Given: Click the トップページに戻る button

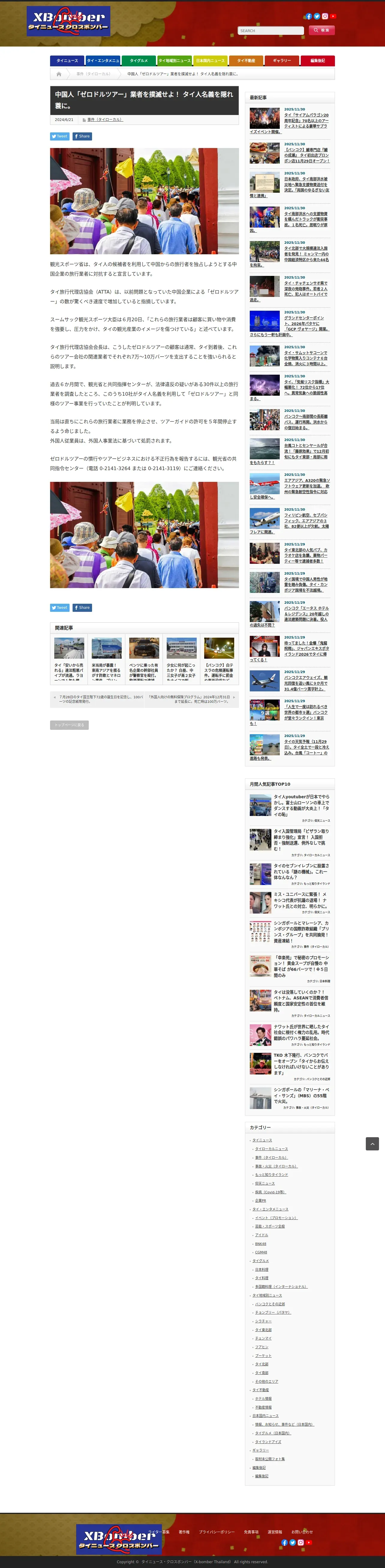Looking at the screenshot, I should 69,725.
